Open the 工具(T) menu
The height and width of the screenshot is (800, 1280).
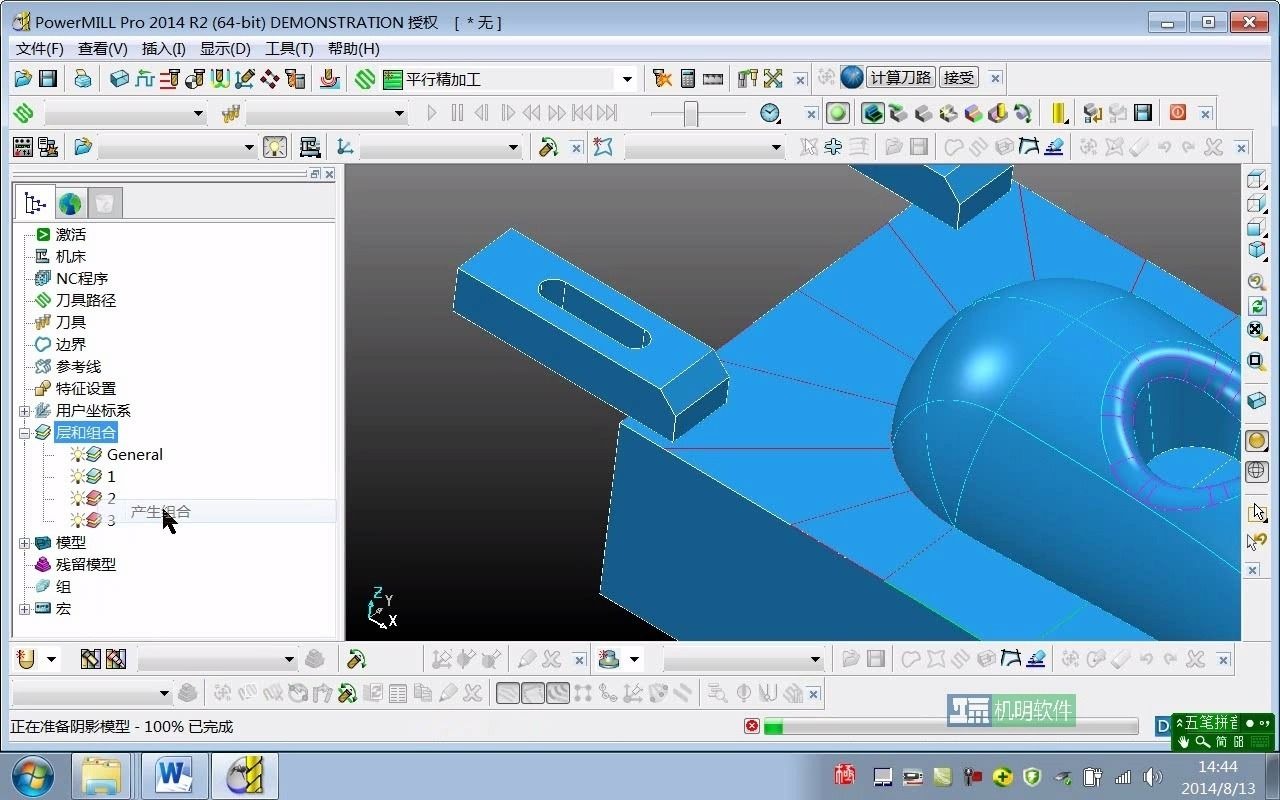click(x=289, y=48)
